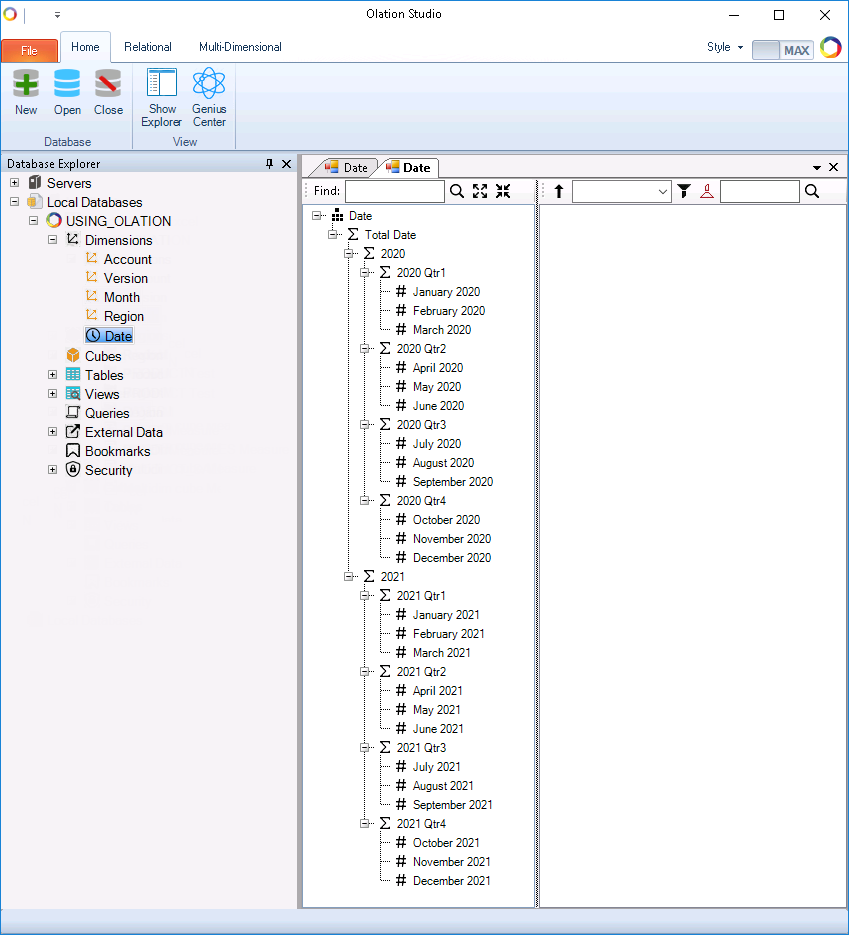Click the search magnifier in right pane
The image size is (849, 935).
[812, 191]
